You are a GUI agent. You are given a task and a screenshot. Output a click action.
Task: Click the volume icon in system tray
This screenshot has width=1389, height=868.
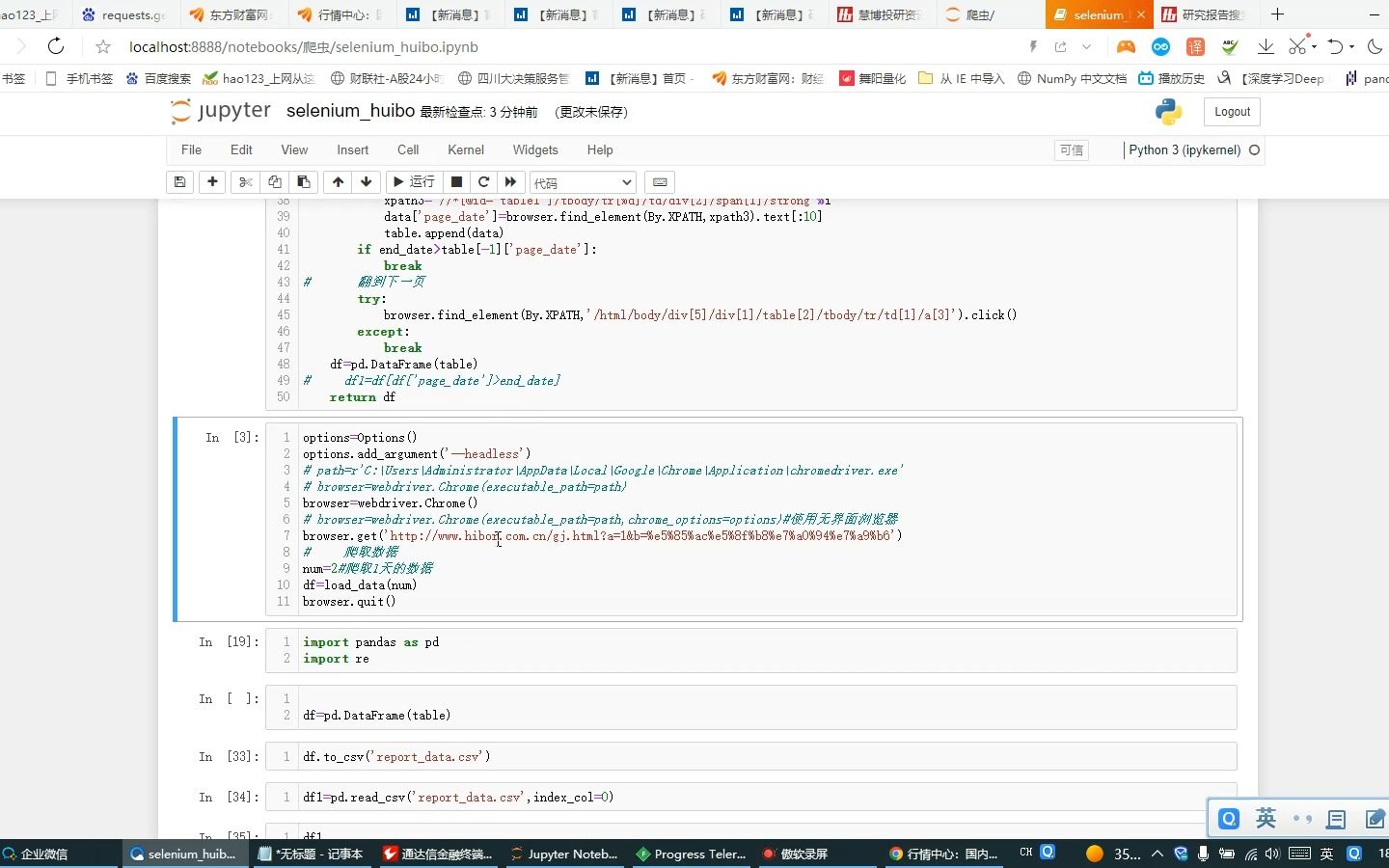[x=1272, y=854]
